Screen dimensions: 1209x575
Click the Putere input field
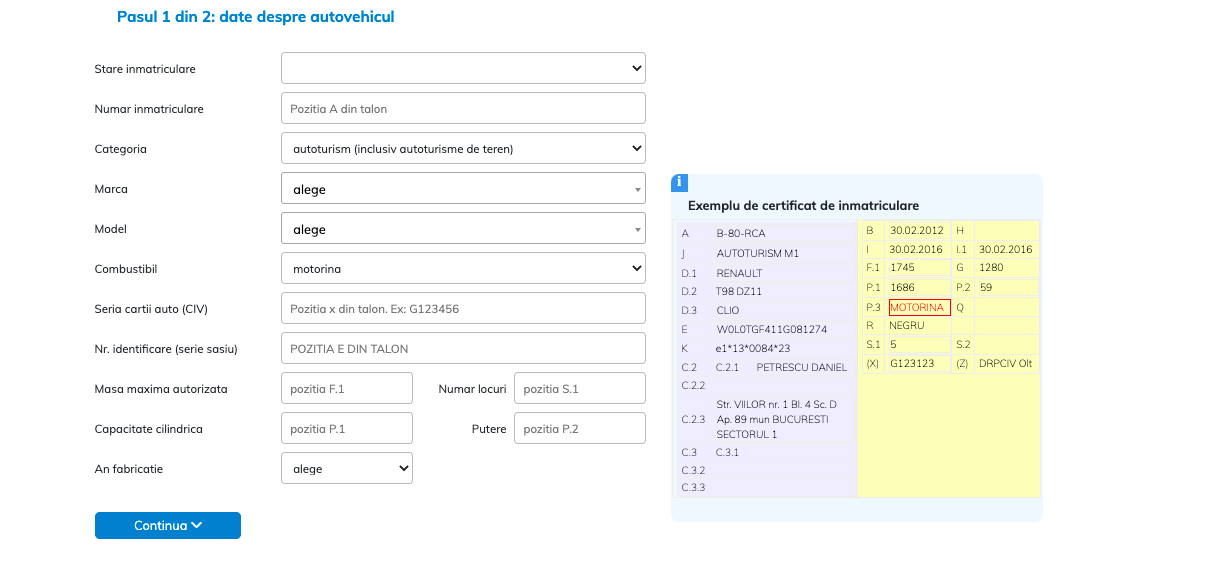pos(579,428)
